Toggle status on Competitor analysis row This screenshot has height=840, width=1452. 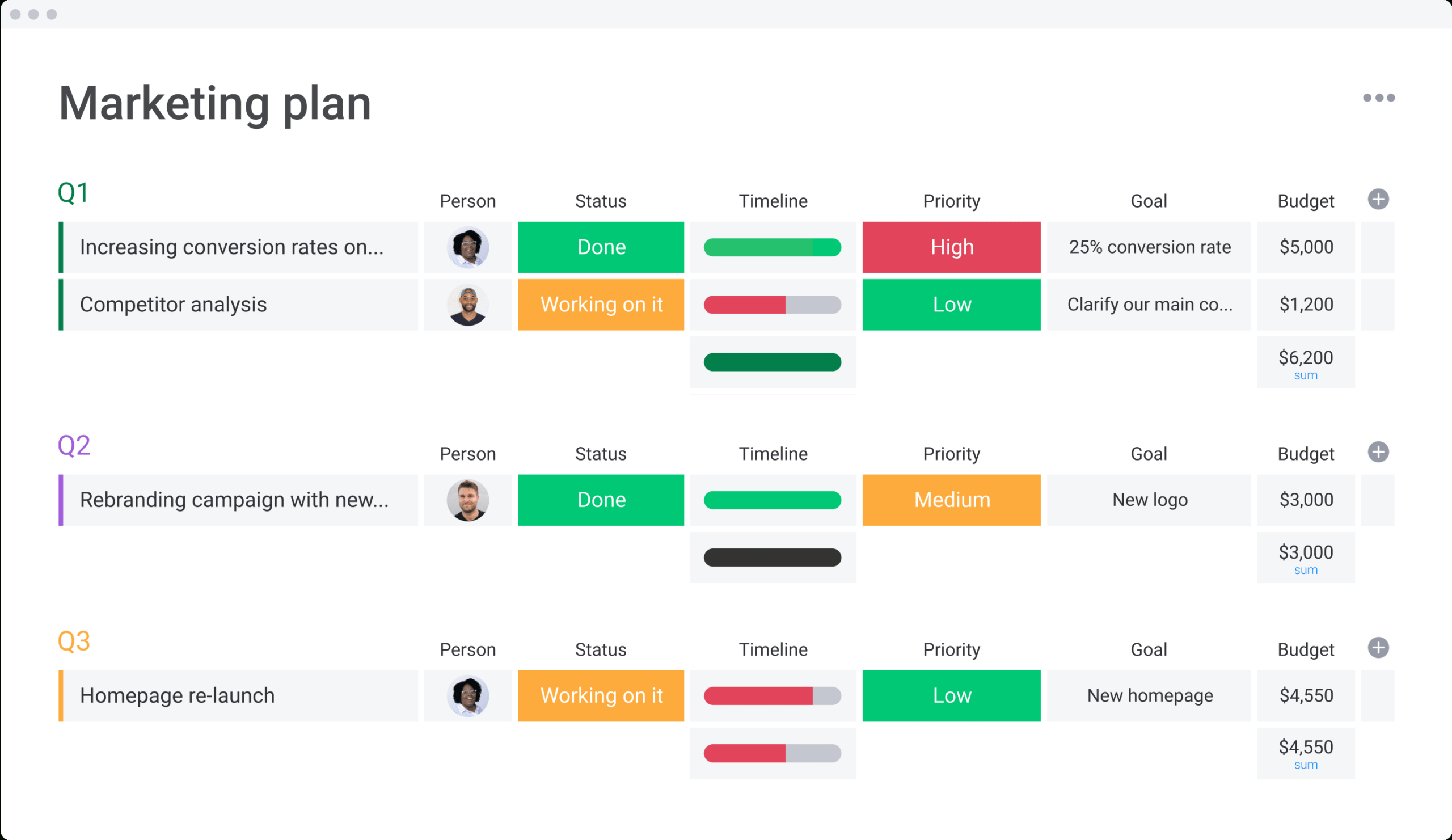(x=601, y=305)
